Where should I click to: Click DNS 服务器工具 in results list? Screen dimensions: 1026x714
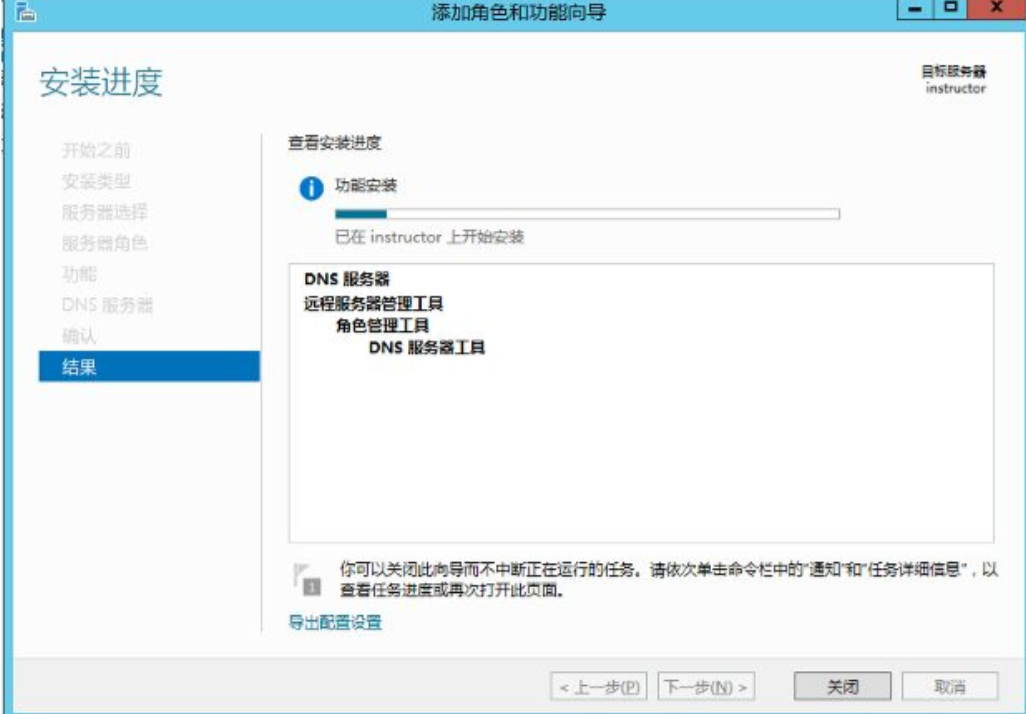(427, 348)
